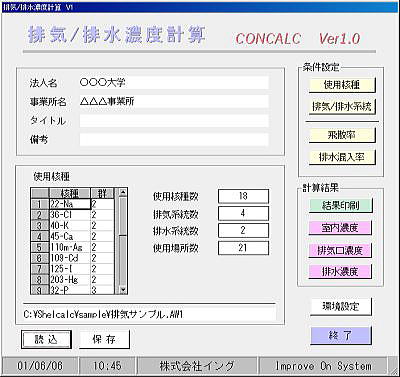Exit with the 終了 button
This screenshot has height=377, width=400.
point(341,335)
